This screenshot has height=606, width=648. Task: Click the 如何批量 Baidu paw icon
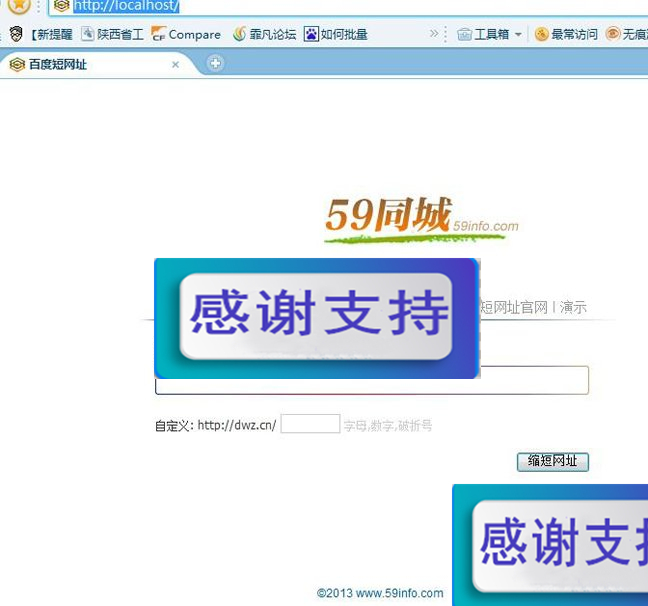tap(311, 34)
